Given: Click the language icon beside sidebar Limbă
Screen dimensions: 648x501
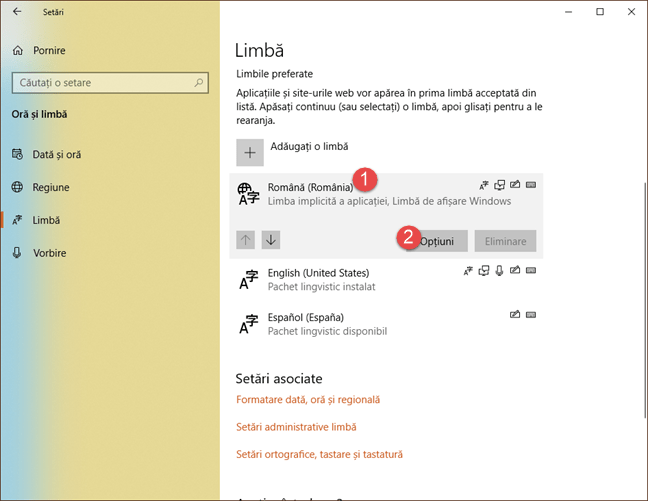Looking at the screenshot, I should (17, 220).
